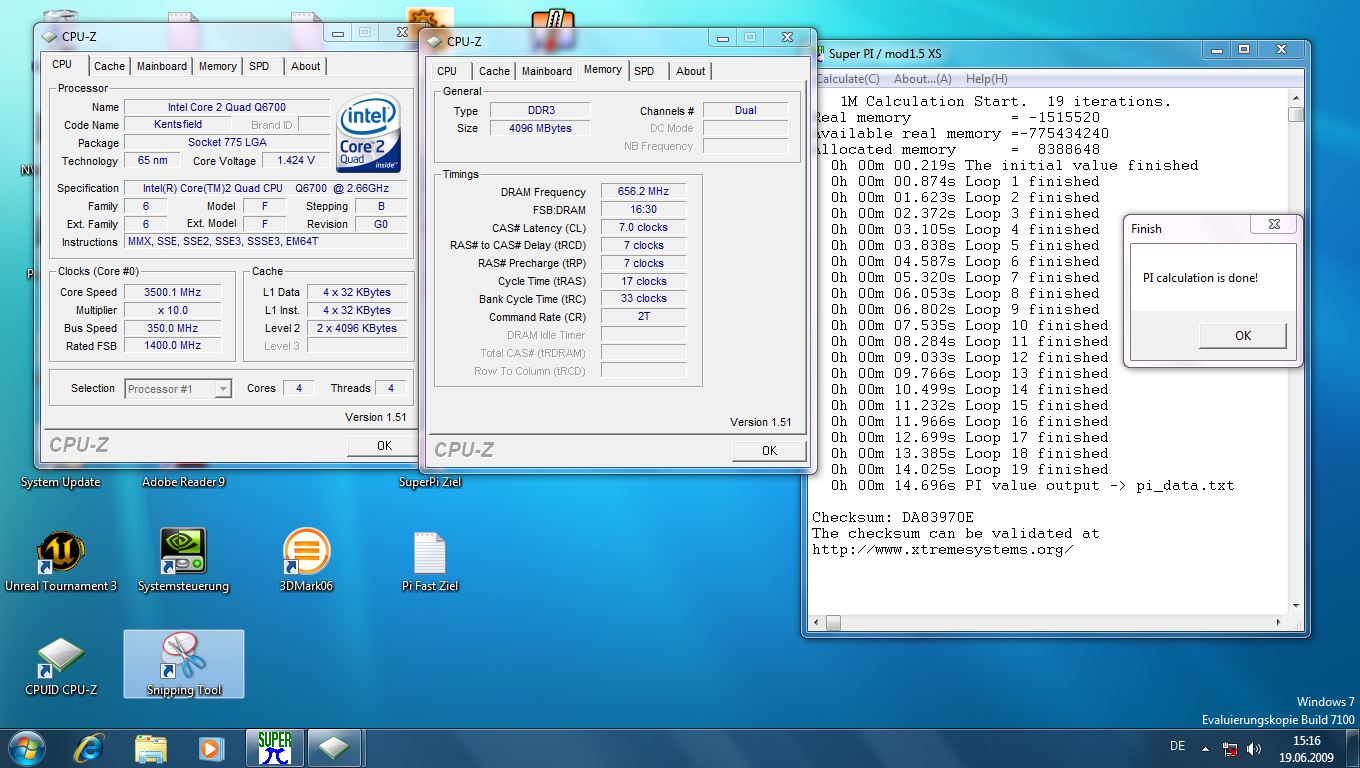The width and height of the screenshot is (1360, 768).
Task: Click the DE language indicator
Action: [x=1177, y=747]
